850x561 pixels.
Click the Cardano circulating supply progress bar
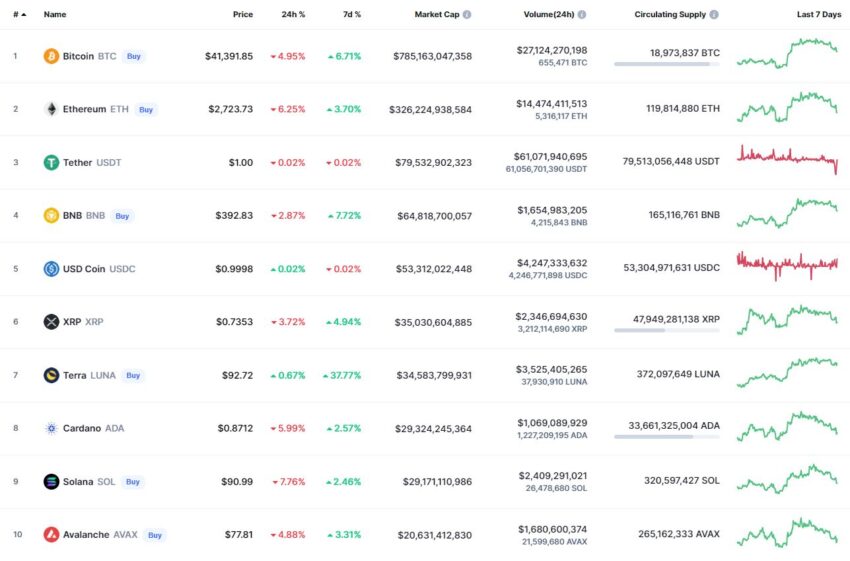pos(667,436)
